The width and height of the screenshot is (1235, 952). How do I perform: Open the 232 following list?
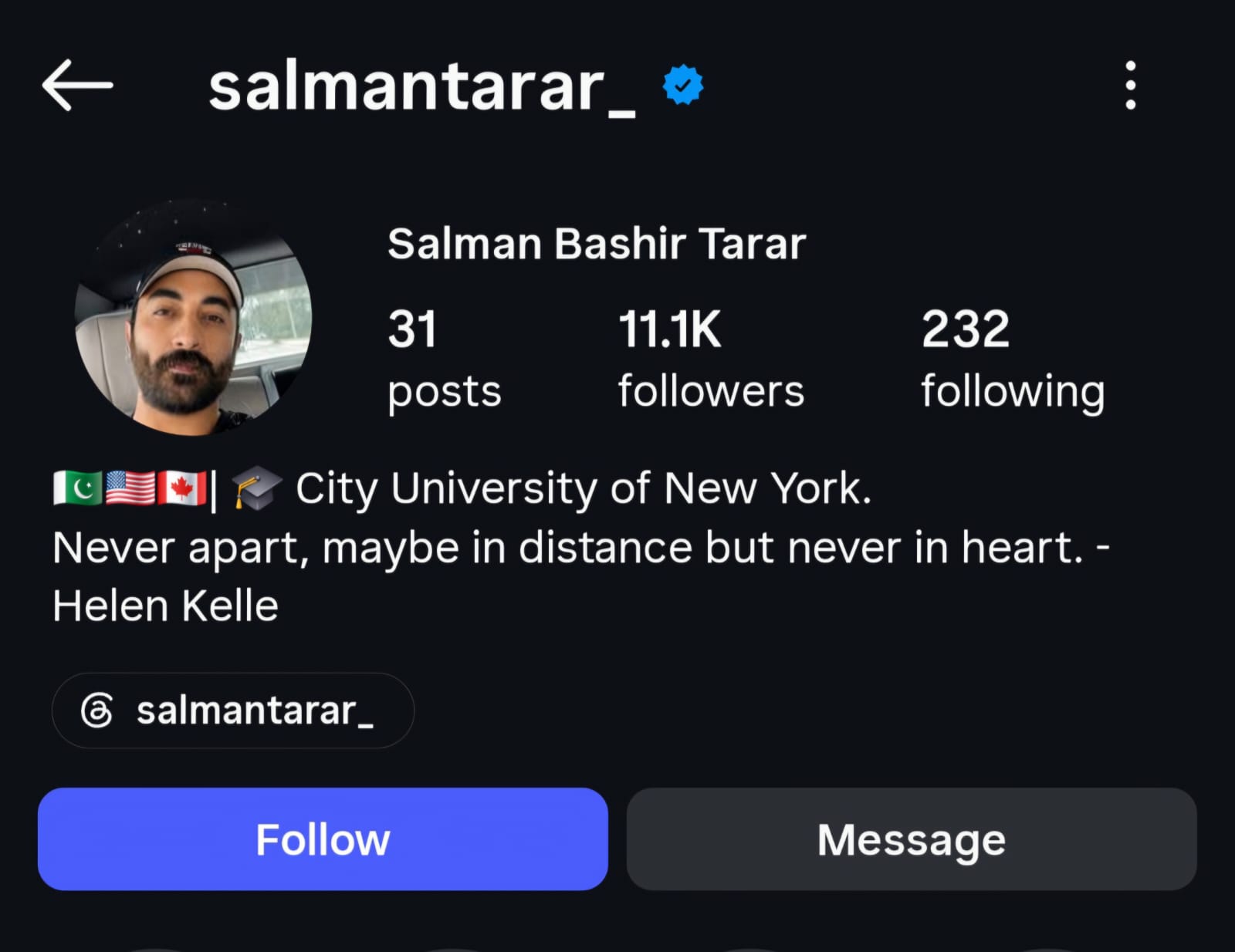click(1013, 360)
